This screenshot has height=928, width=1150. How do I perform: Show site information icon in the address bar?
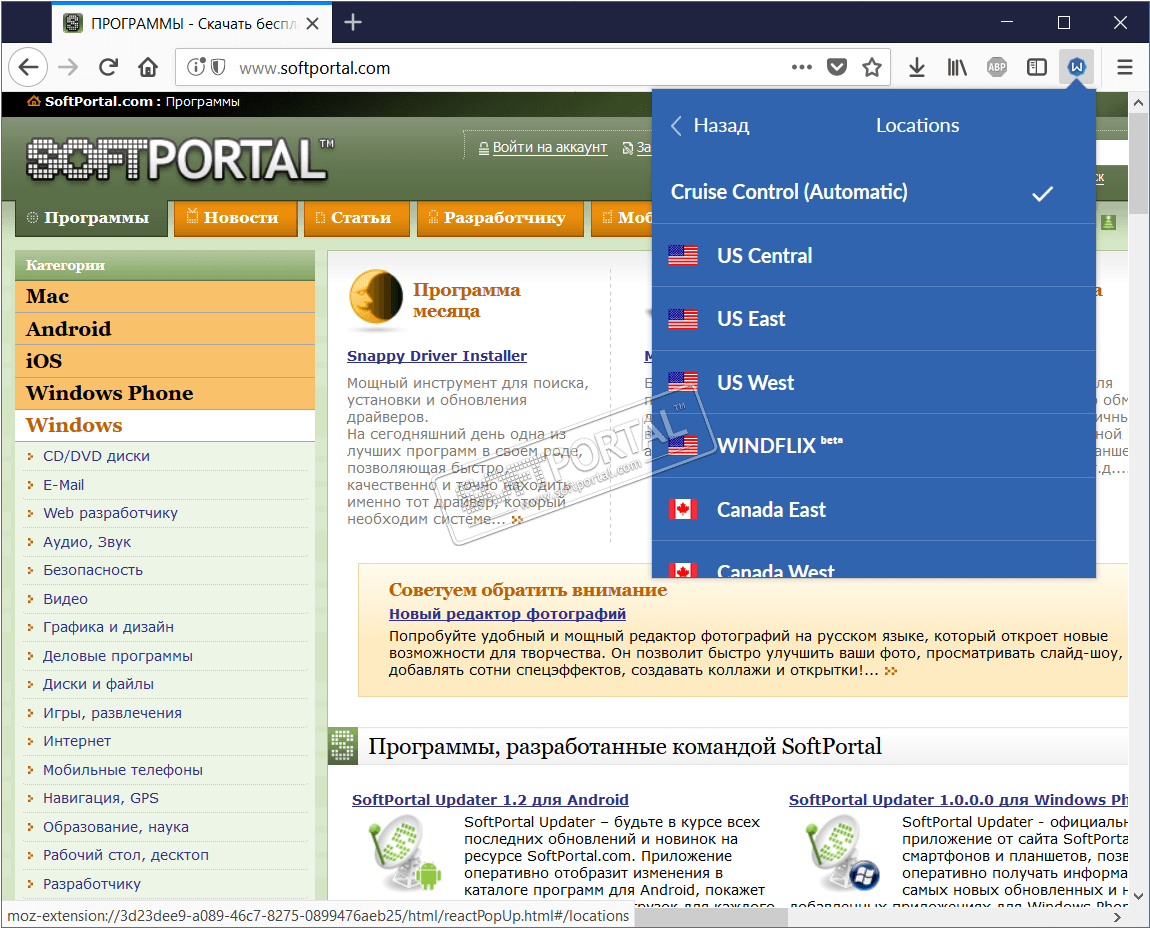click(196, 67)
